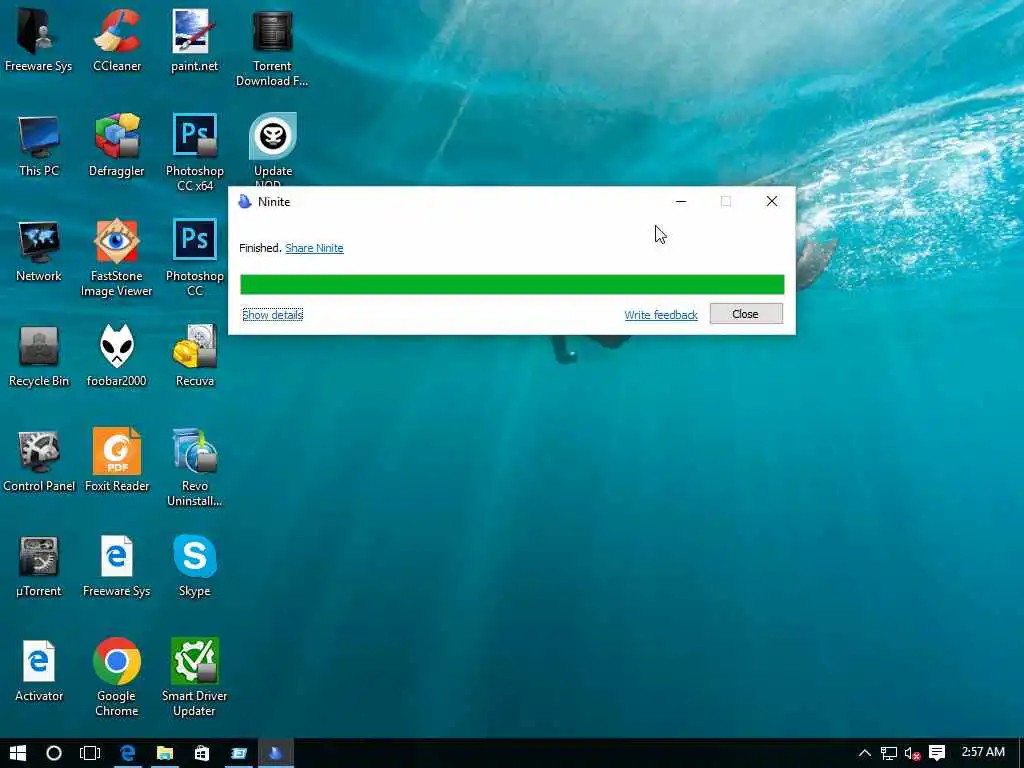This screenshot has height=768, width=1024.
Task: Minimize the Ninite window
Action: (681, 201)
